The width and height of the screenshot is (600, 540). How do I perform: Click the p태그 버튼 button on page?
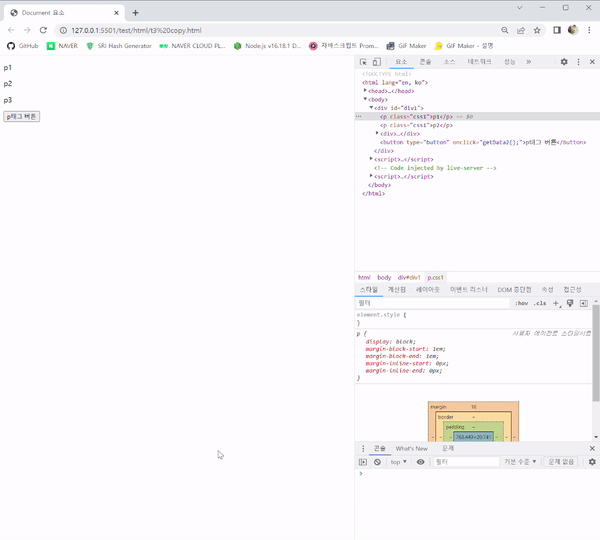point(21,116)
